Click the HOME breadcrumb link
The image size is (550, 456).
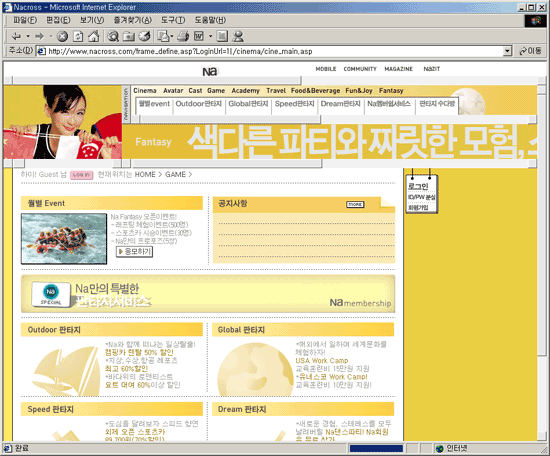(x=145, y=175)
